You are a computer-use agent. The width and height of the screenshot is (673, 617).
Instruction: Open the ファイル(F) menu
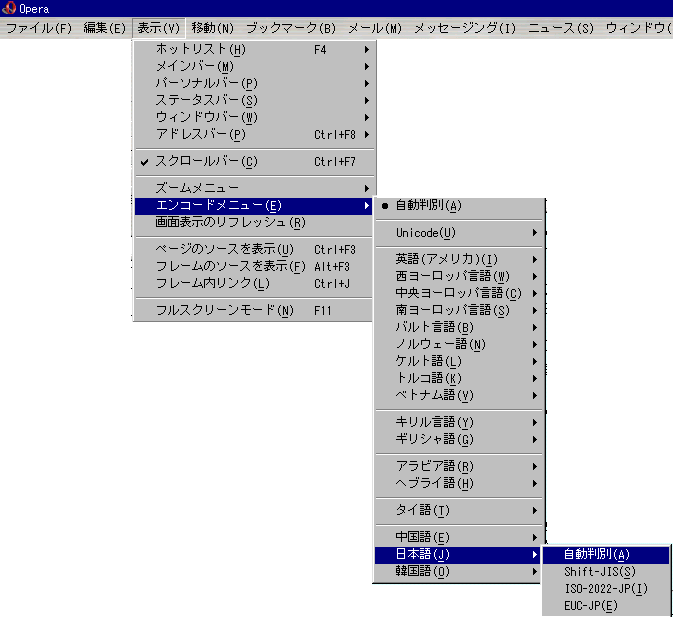tap(39, 28)
